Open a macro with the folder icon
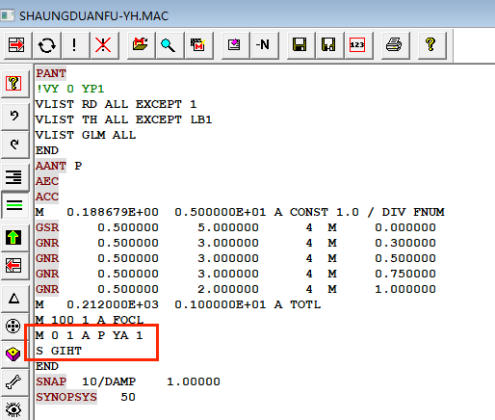495x420 pixels. pos(140,45)
